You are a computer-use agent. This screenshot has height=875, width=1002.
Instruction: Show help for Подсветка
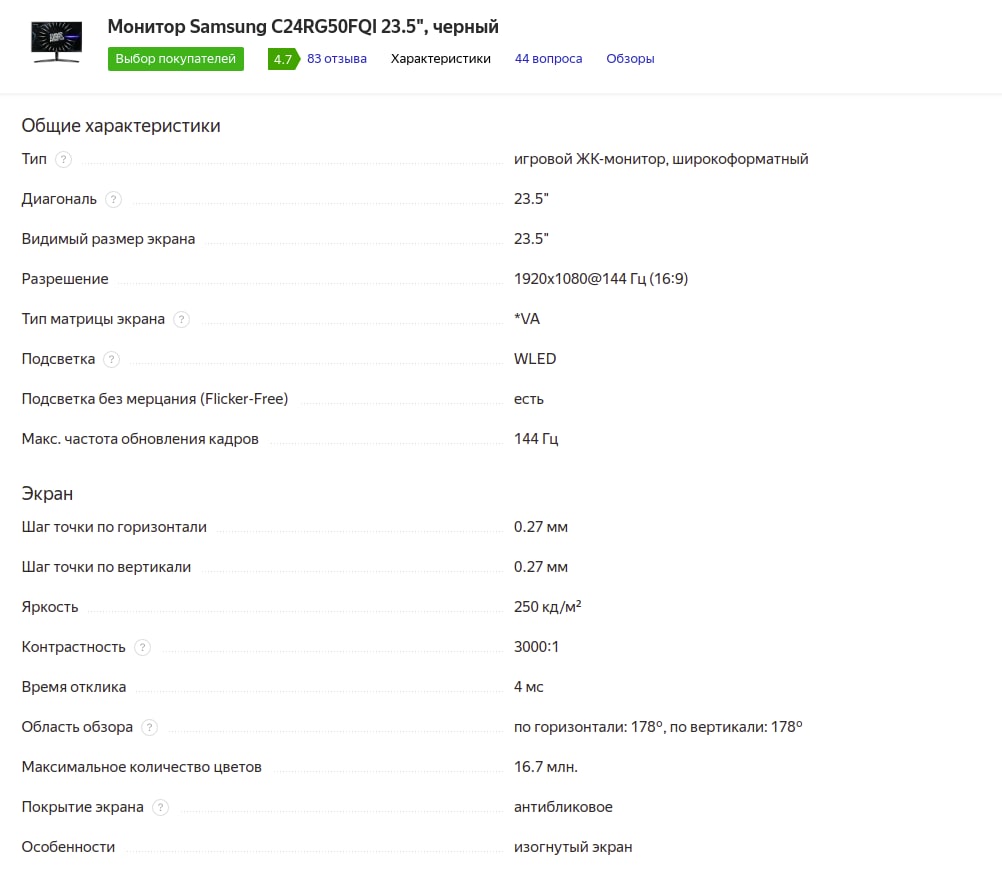click(111, 359)
